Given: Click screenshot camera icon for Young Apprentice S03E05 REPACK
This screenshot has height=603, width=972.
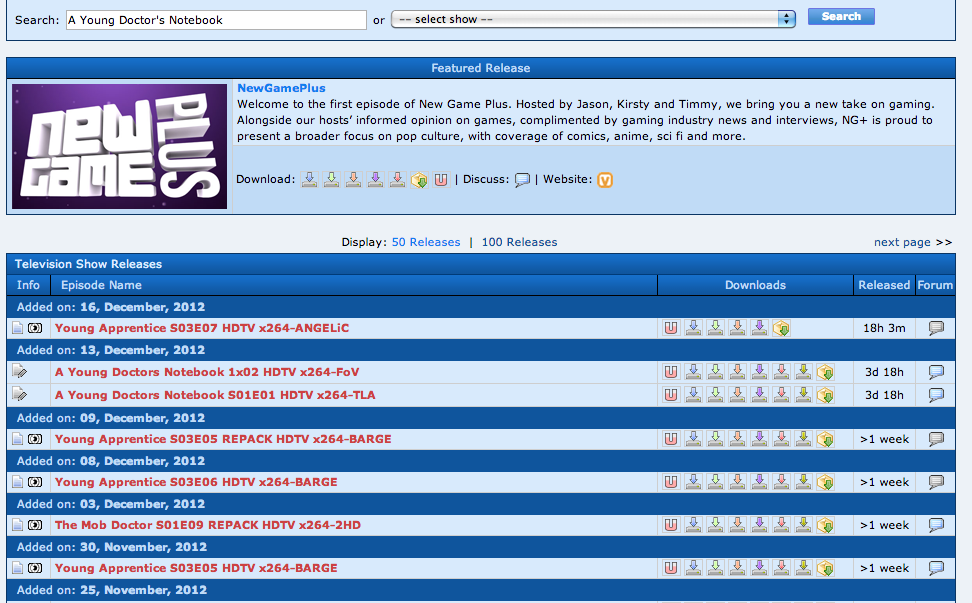Looking at the screenshot, I should click(x=35, y=439).
